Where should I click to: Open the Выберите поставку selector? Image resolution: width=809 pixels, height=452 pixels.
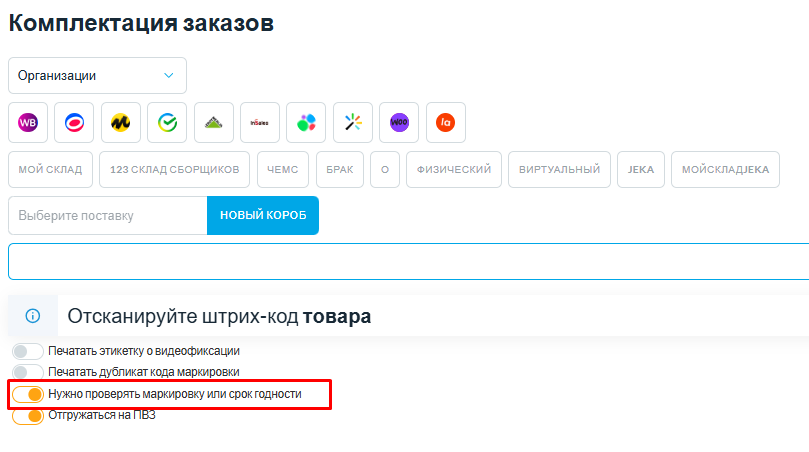coord(107,216)
